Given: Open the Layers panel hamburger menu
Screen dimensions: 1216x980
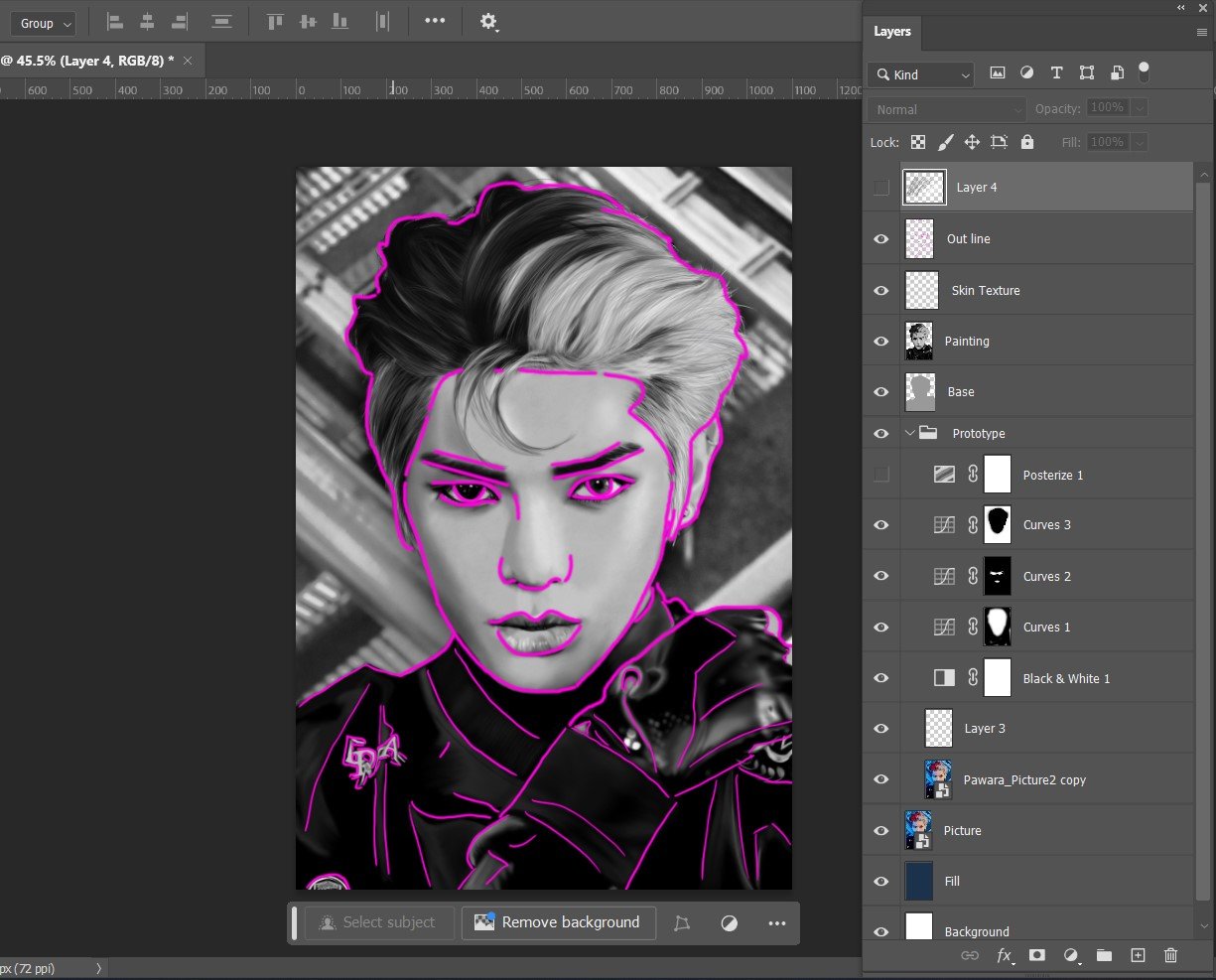Looking at the screenshot, I should (x=1201, y=32).
